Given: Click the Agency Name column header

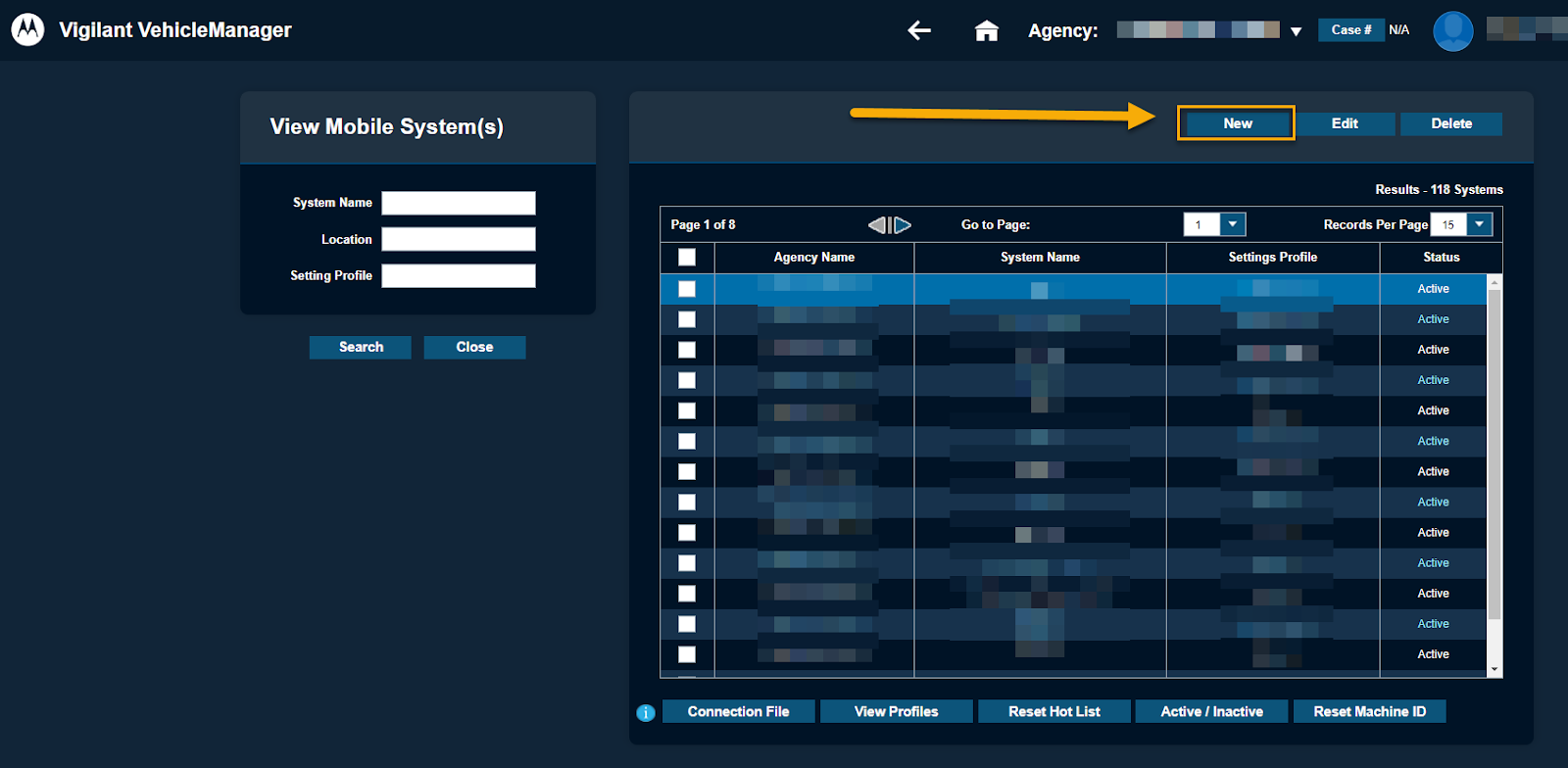Looking at the screenshot, I should [x=814, y=257].
